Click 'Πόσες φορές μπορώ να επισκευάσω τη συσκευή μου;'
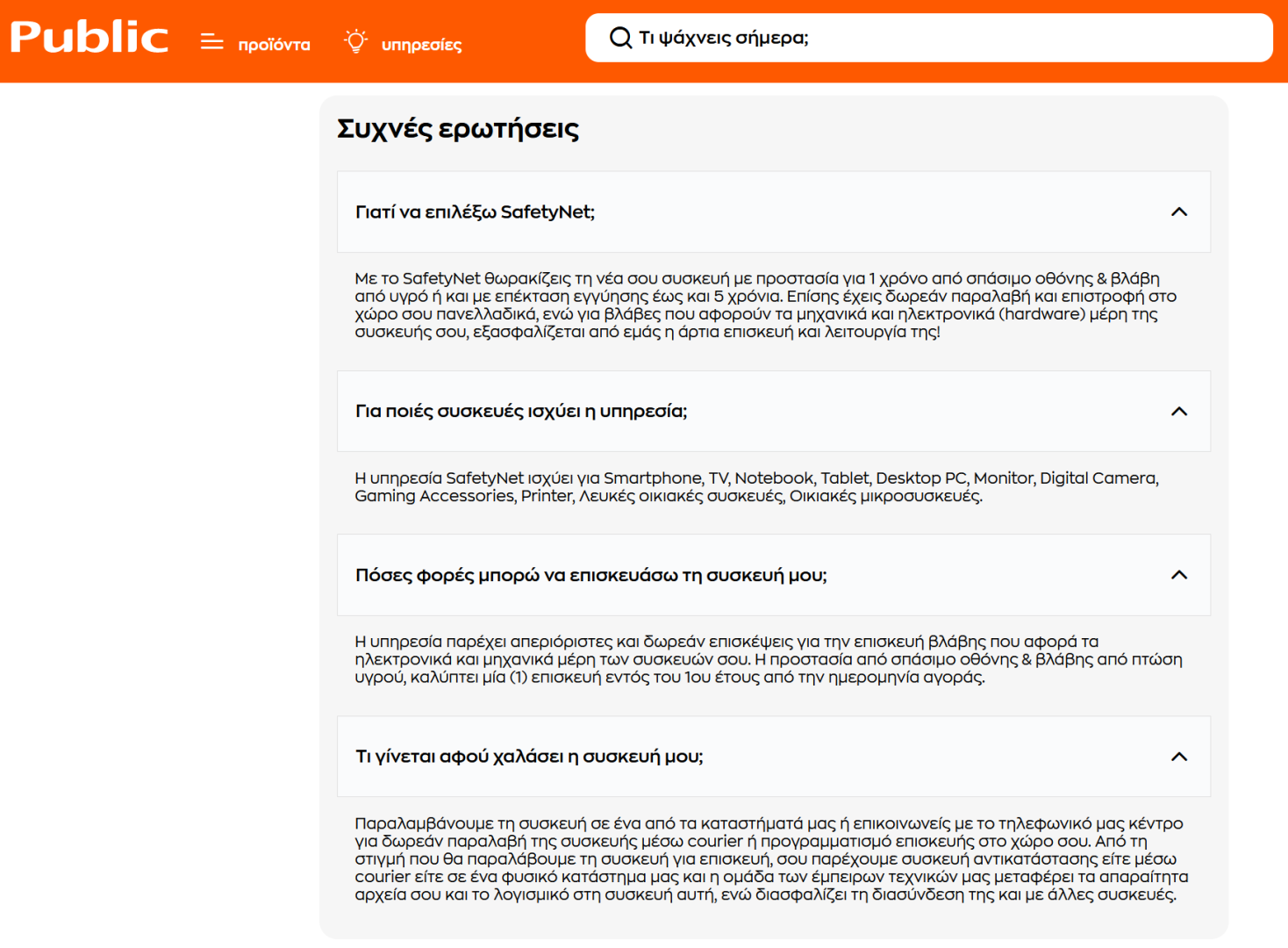Screen dimensions: 1288x948 pos(591,575)
